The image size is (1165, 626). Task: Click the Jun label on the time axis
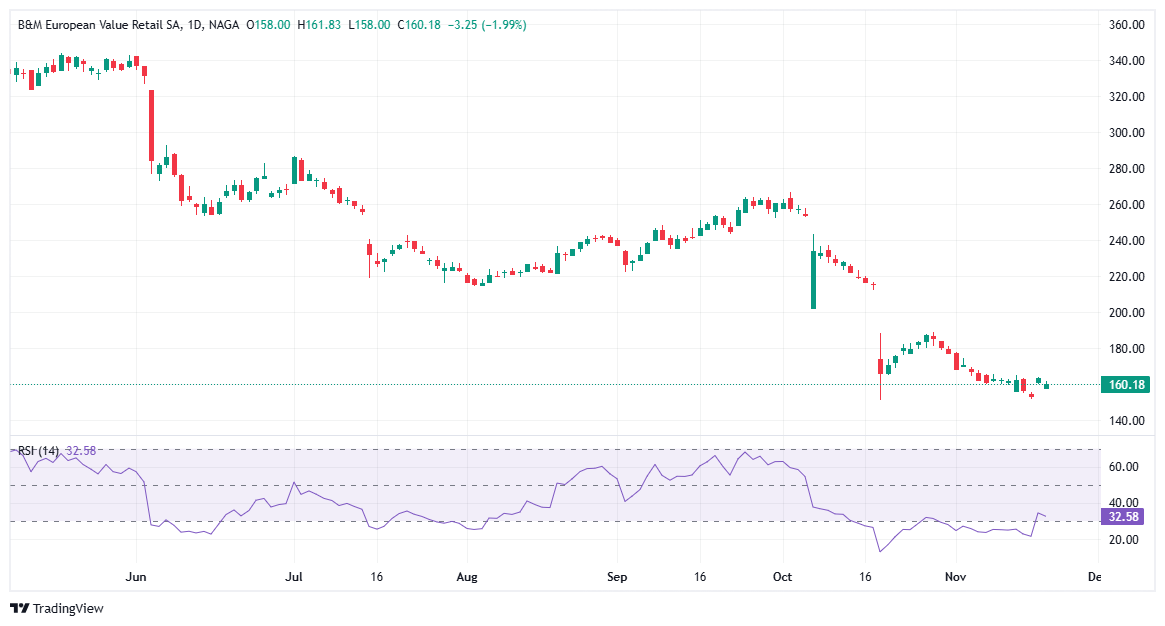click(x=137, y=577)
